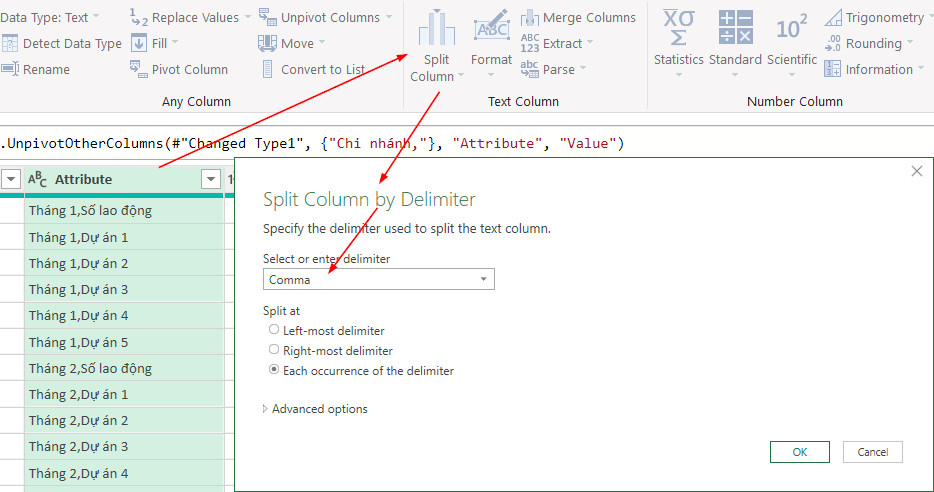Click the Rounding icon

[833, 43]
